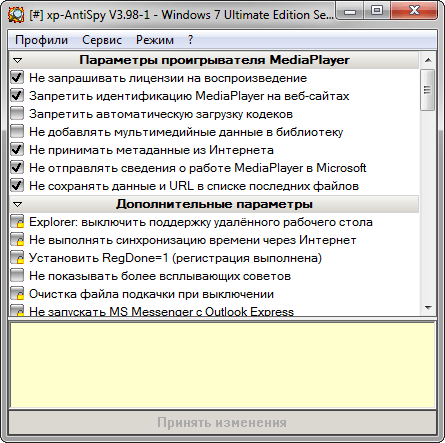Image resolution: width=445 pixels, height=443 pixels.
Task: Uncheck Запретить идентификацию MediaPlayer на веб-сайтах
Action: point(17,95)
